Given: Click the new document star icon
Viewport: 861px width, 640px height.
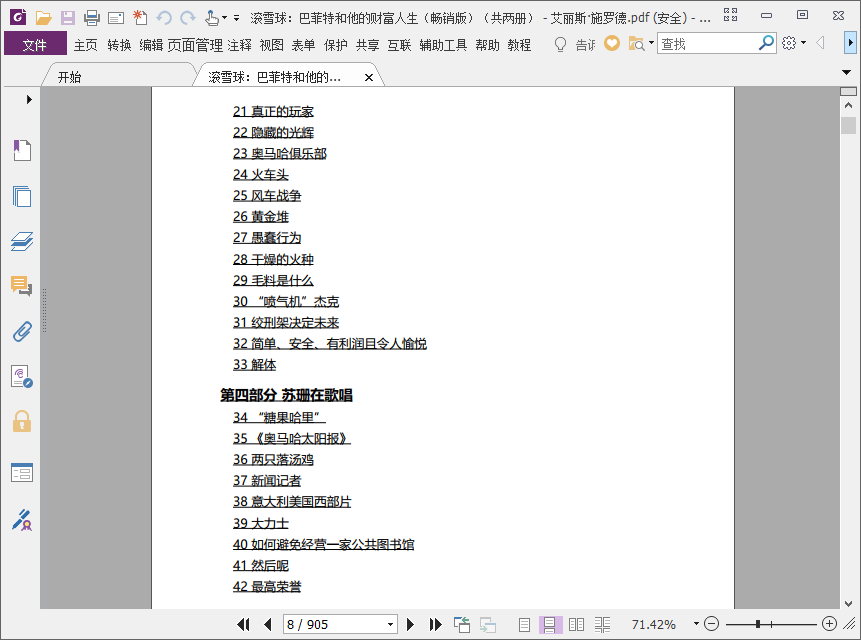Looking at the screenshot, I should pos(140,18).
